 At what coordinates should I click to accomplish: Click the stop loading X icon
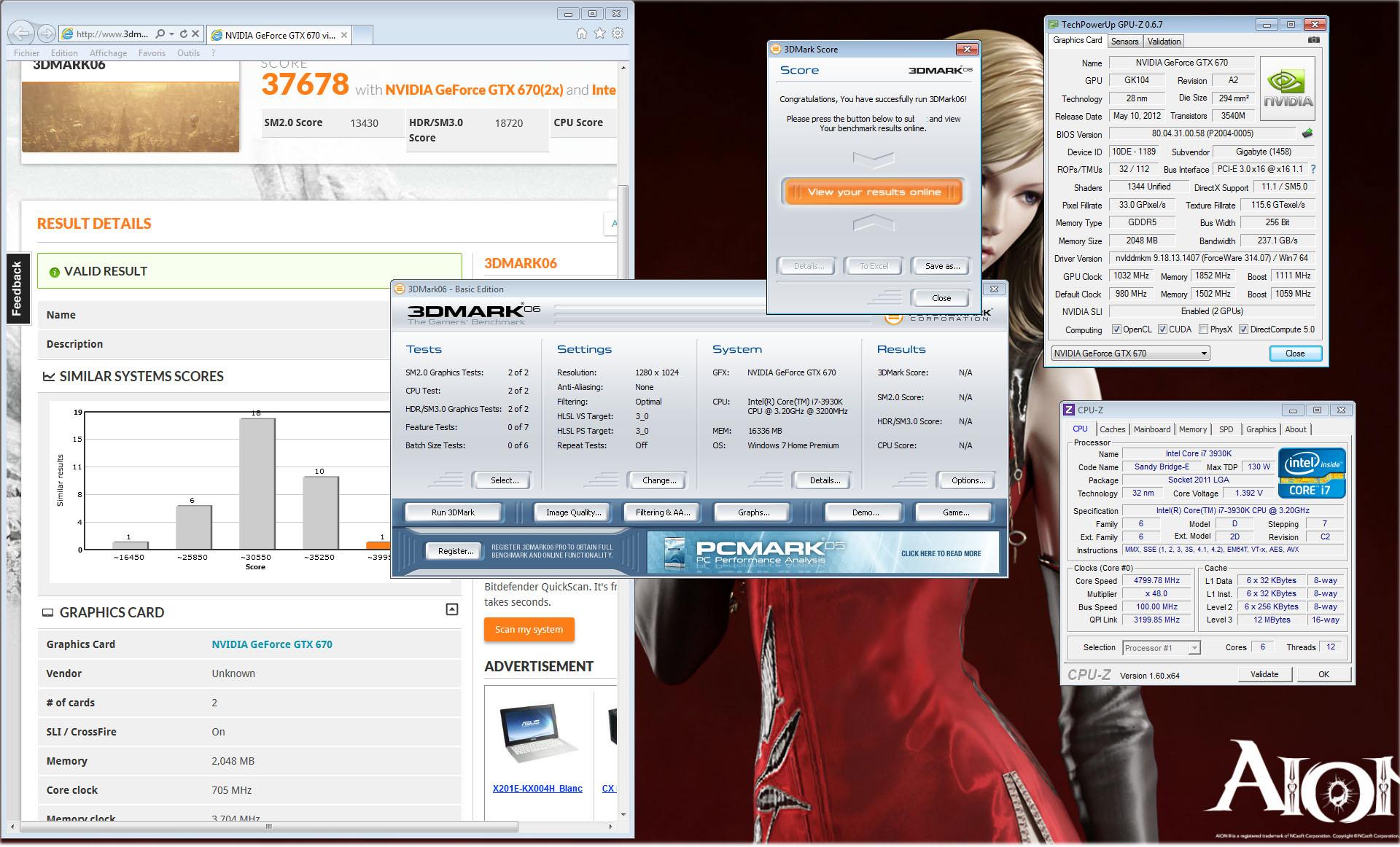click(195, 34)
